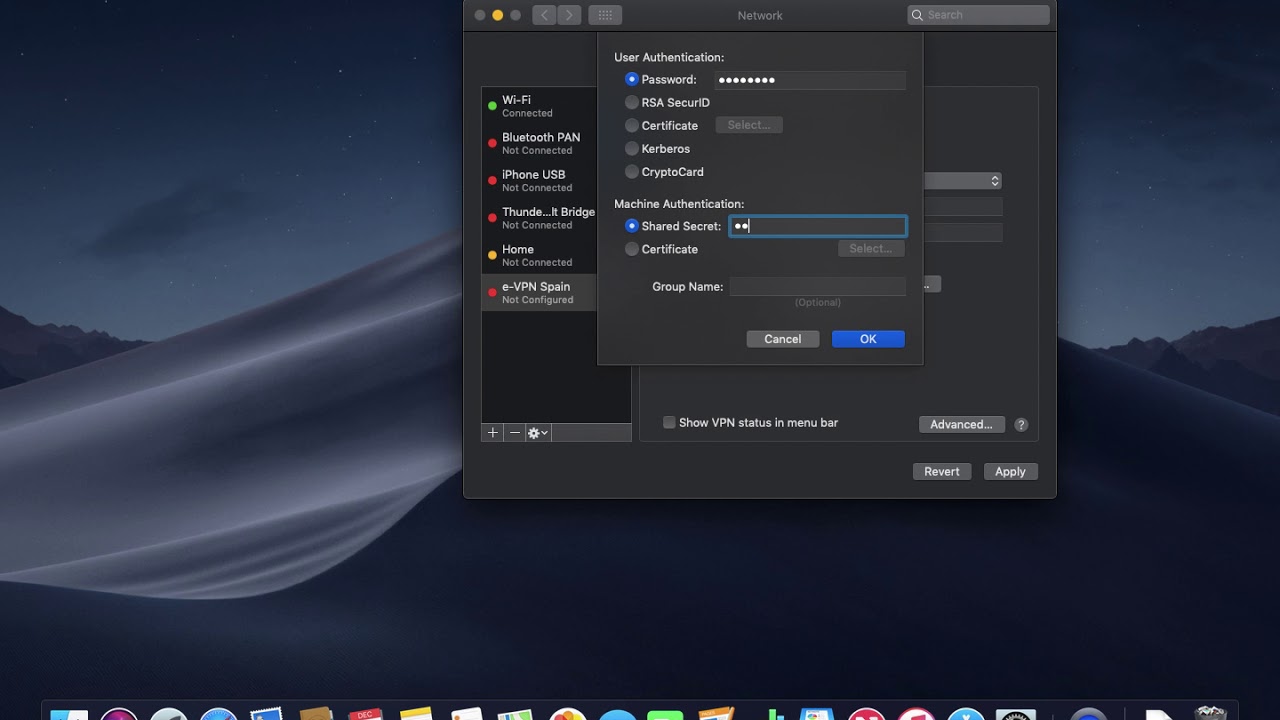Click the Group Name field
Screen dimensions: 1280x720
click(818, 286)
